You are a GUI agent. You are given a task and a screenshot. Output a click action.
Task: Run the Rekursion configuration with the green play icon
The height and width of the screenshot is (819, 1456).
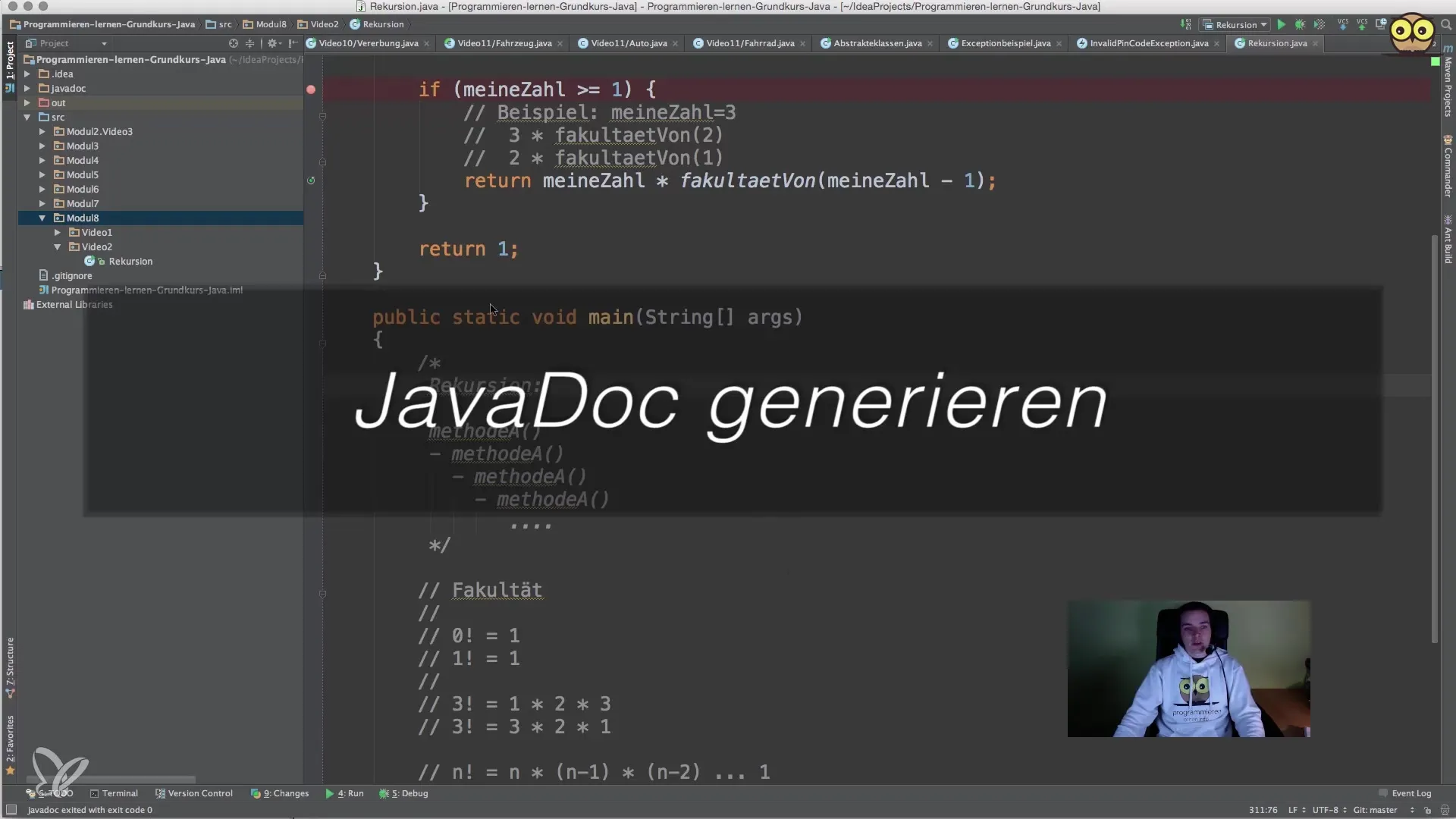(1281, 24)
